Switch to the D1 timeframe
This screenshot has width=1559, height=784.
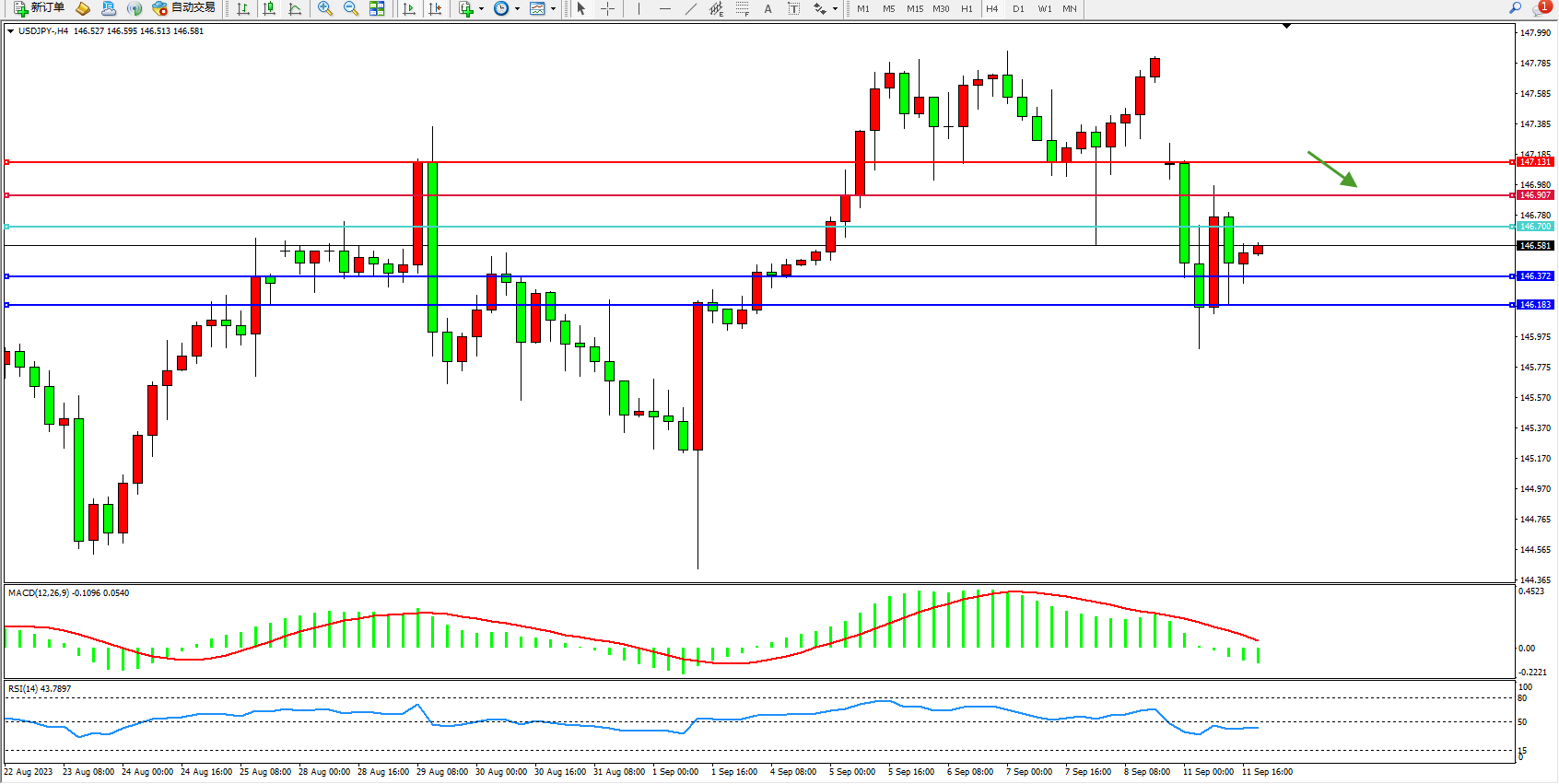[x=1018, y=8]
